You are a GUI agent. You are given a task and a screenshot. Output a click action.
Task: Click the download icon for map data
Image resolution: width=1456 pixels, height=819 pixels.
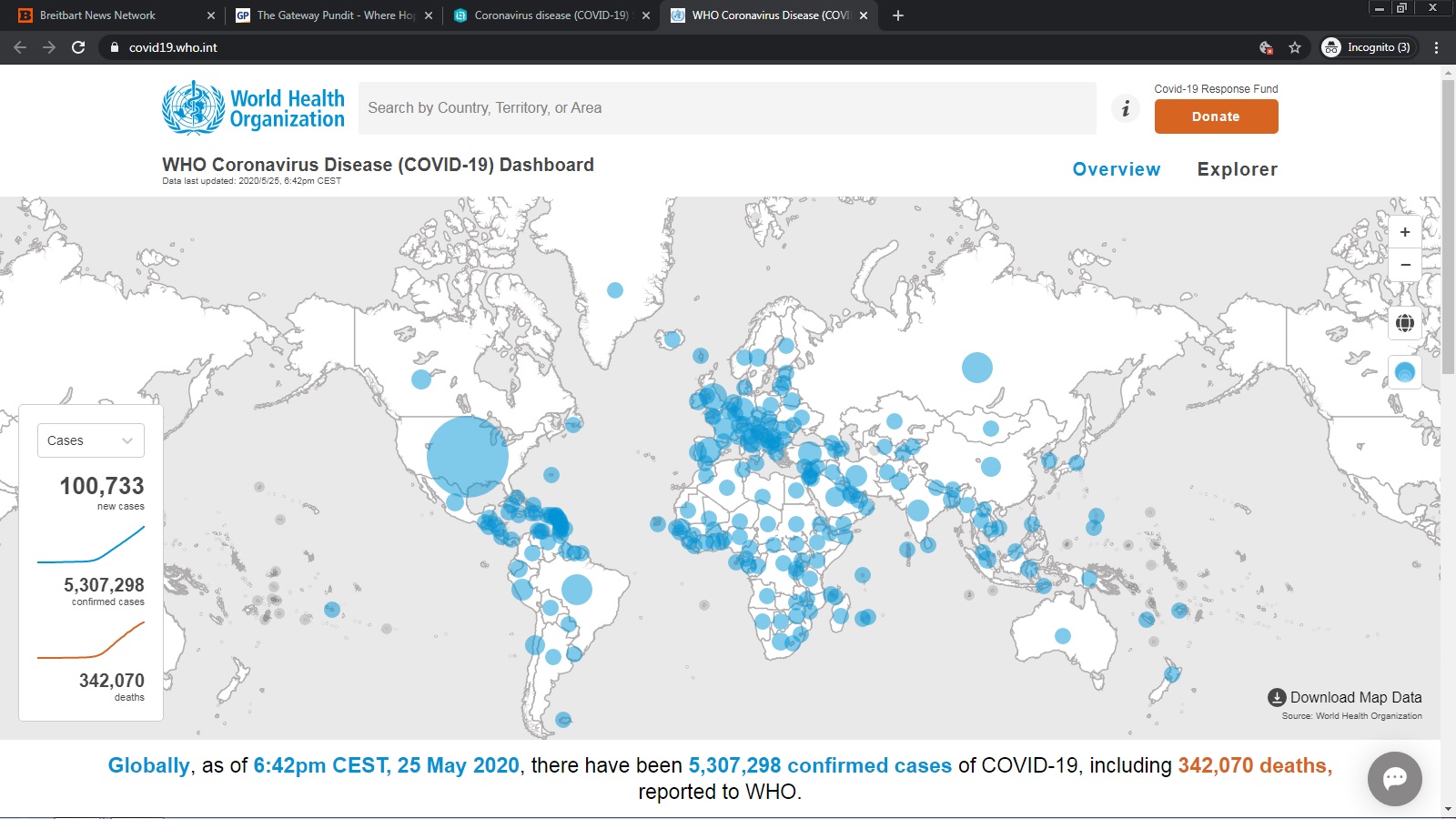click(x=1277, y=698)
